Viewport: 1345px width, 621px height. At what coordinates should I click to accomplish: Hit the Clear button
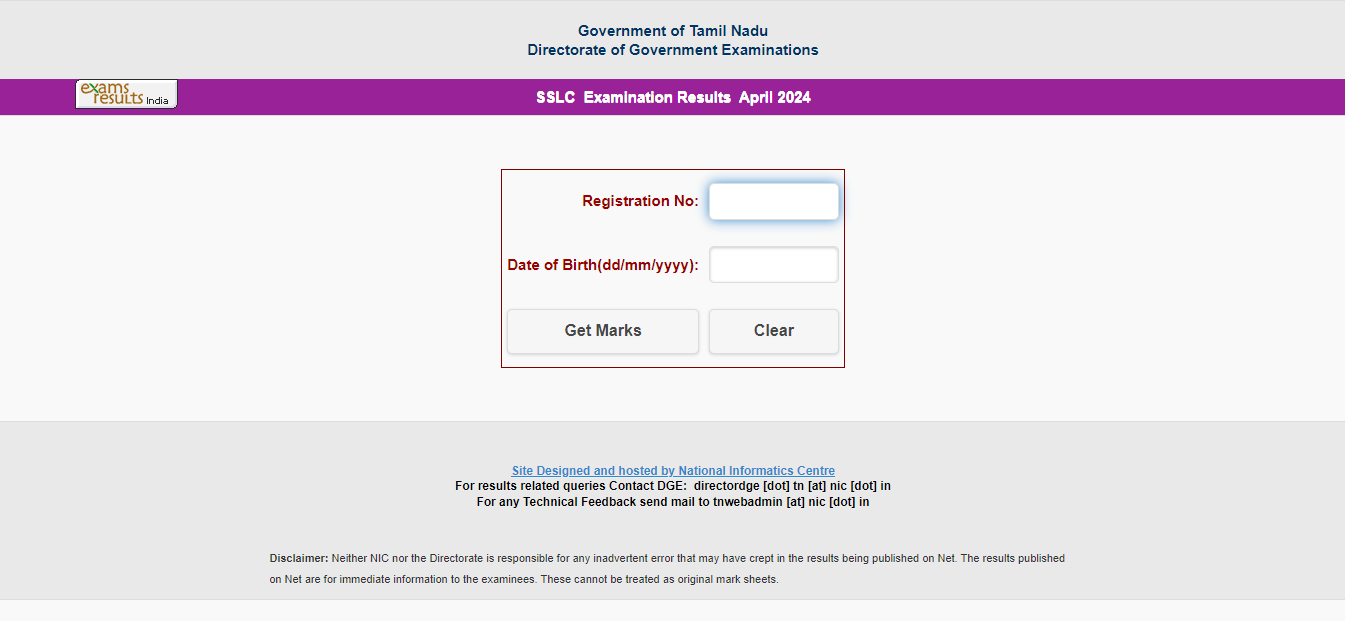[773, 331]
